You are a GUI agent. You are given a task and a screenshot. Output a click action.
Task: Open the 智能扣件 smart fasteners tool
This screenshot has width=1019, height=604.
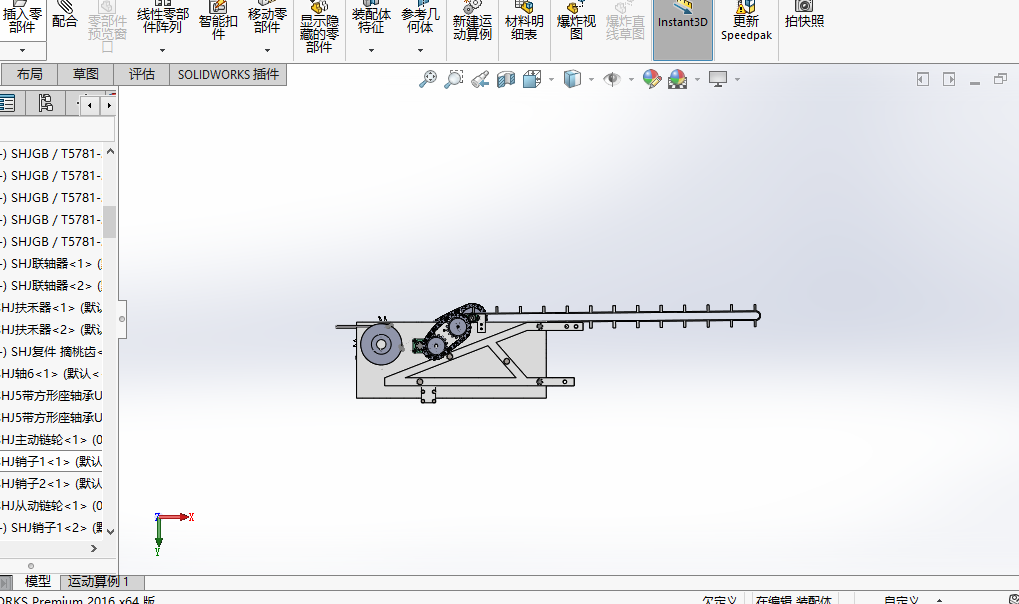click(x=218, y=21)
